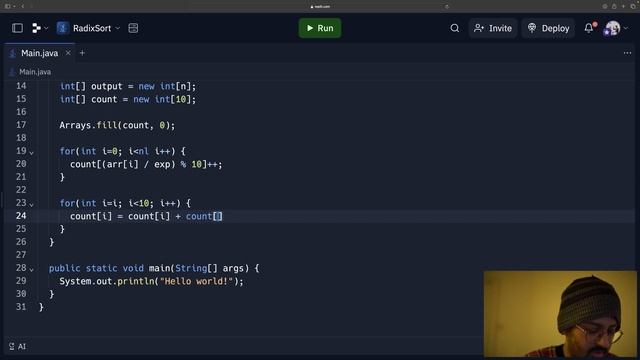Click the browser share icon
Screen dimensions: 640x360
614,7
